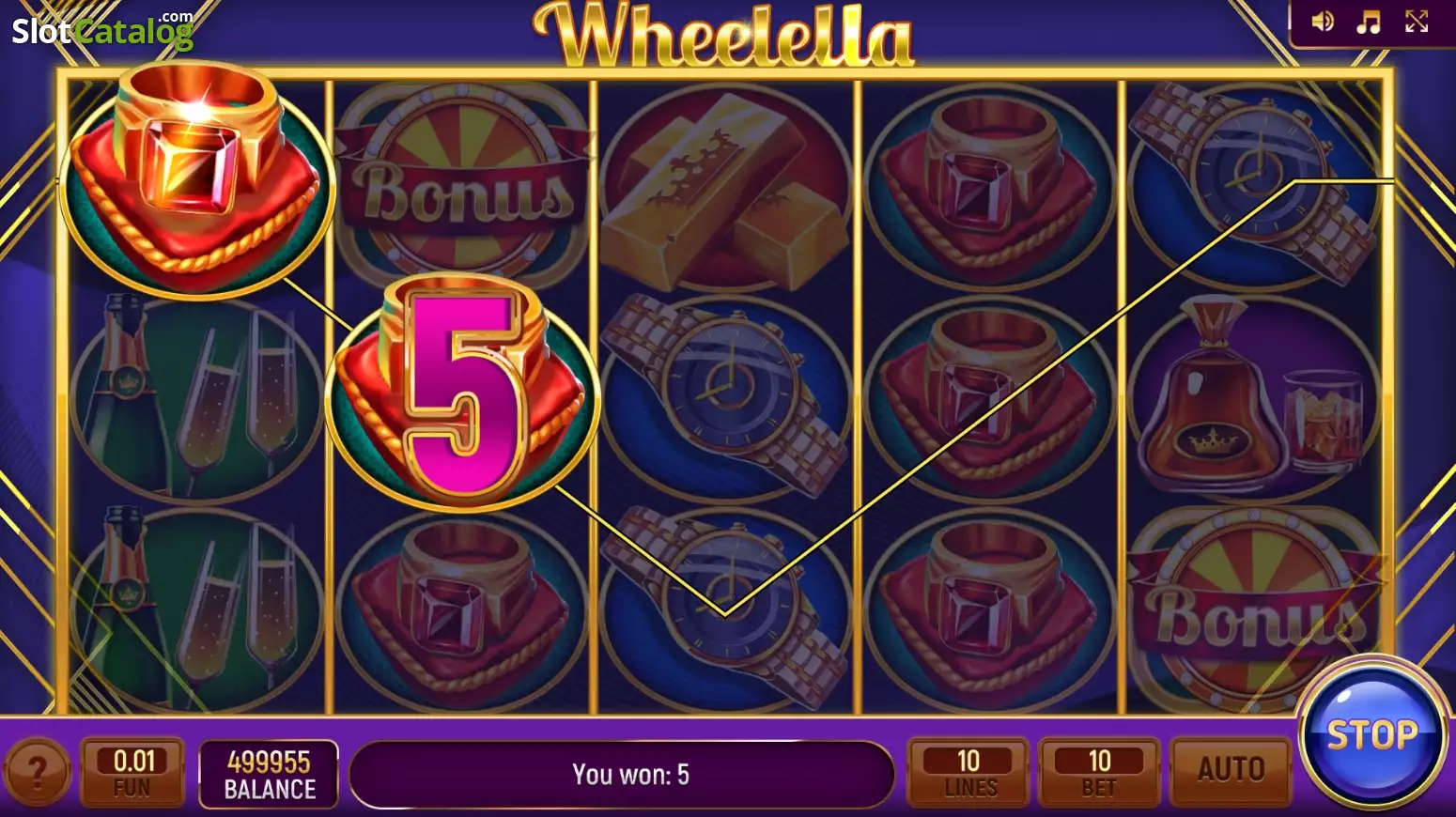The width and height of the screenshot is (1456, 817).
Task: Click the highlighted ruby ring symbol on reel one
Action: pyautogui.click(x=196, y=180)
